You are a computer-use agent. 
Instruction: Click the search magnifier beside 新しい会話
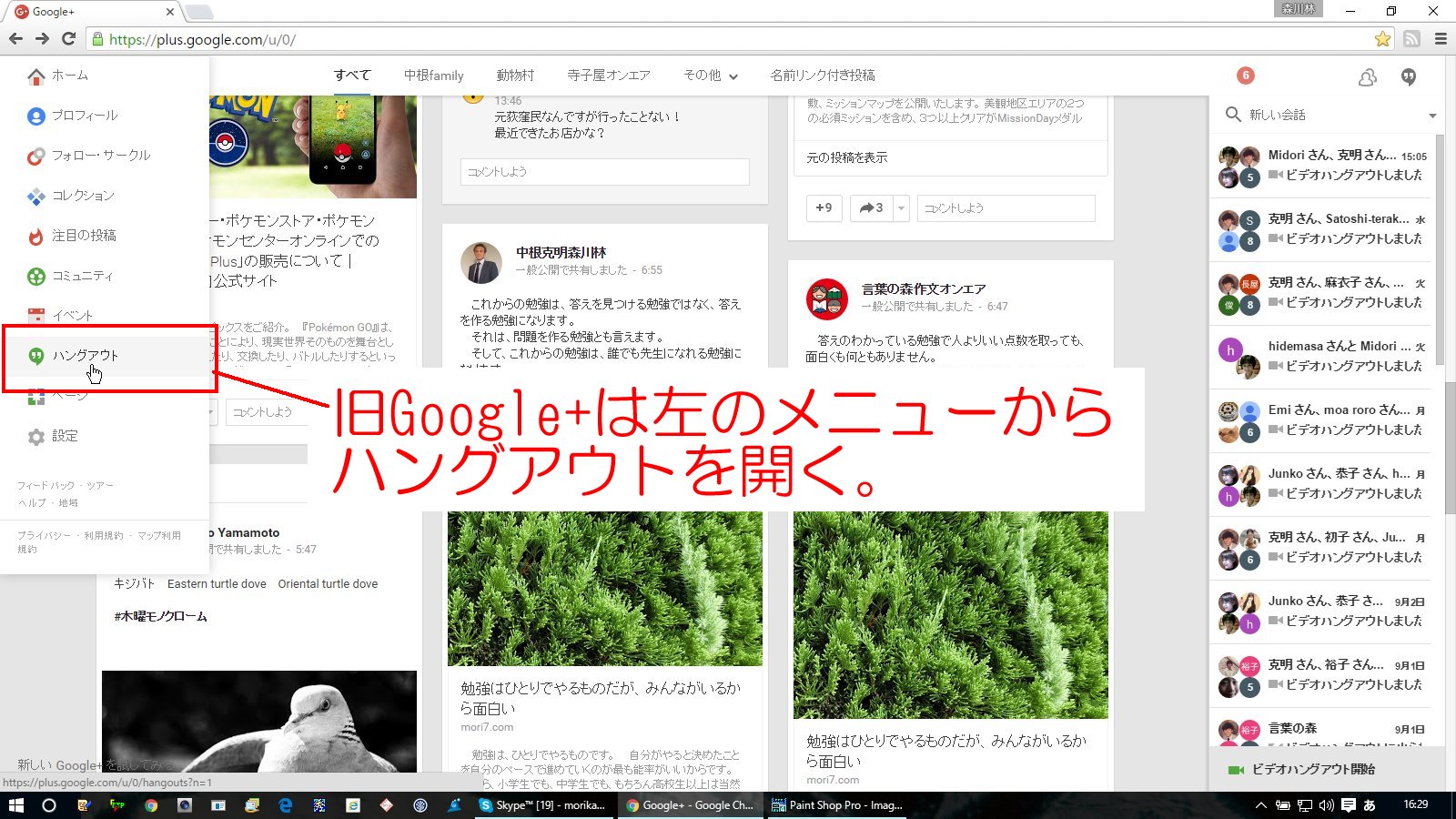click(1233, 115)
